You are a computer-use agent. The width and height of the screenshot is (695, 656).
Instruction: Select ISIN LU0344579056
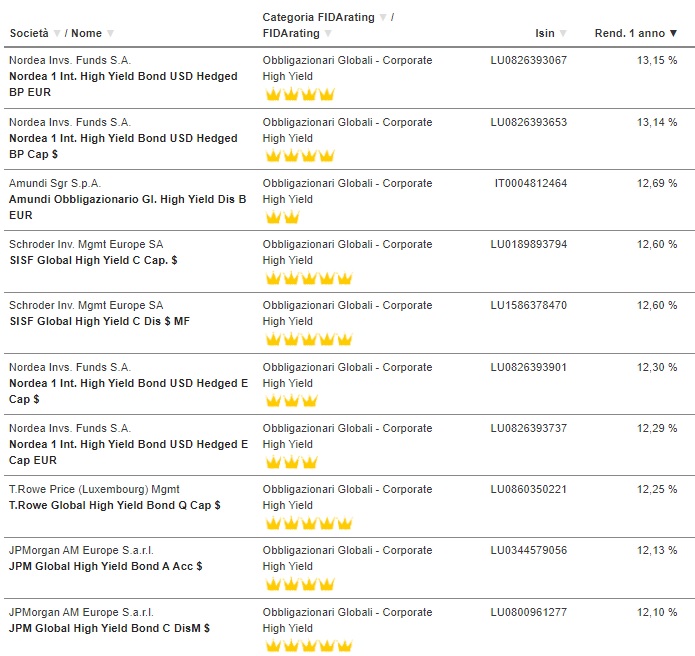pos(528,550)
